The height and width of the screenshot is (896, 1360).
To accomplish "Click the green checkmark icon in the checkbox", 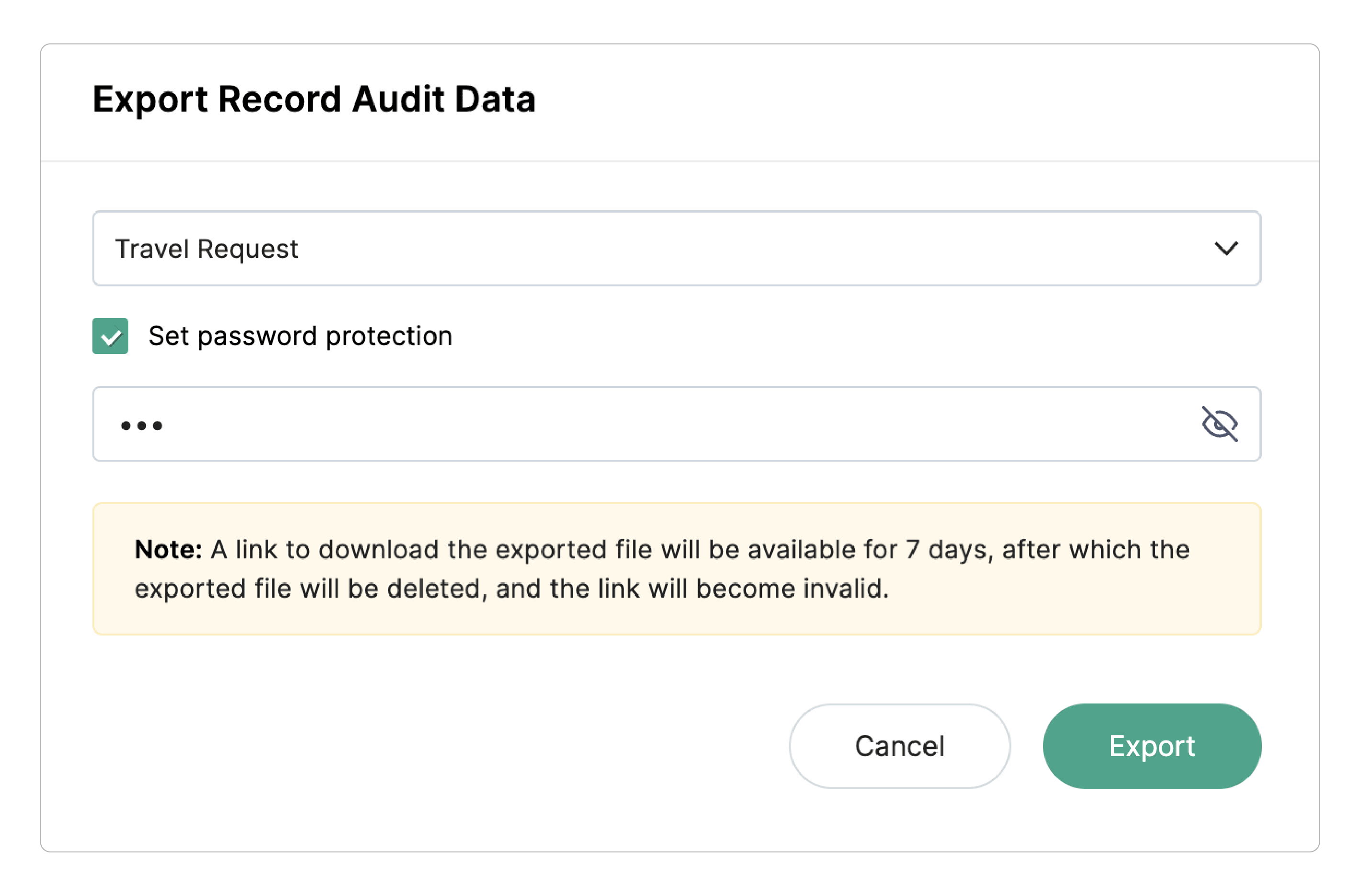I will tap(111, 337).
